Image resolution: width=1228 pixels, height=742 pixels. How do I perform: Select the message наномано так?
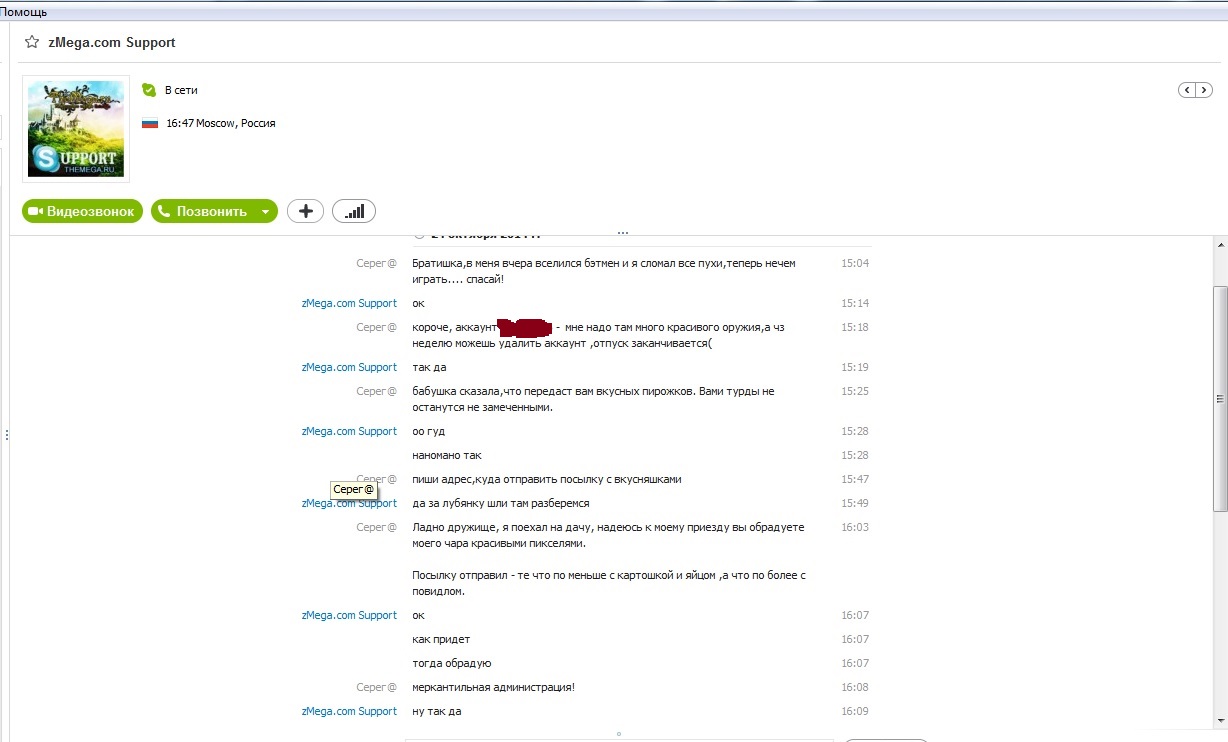click(x=447, y=455)
